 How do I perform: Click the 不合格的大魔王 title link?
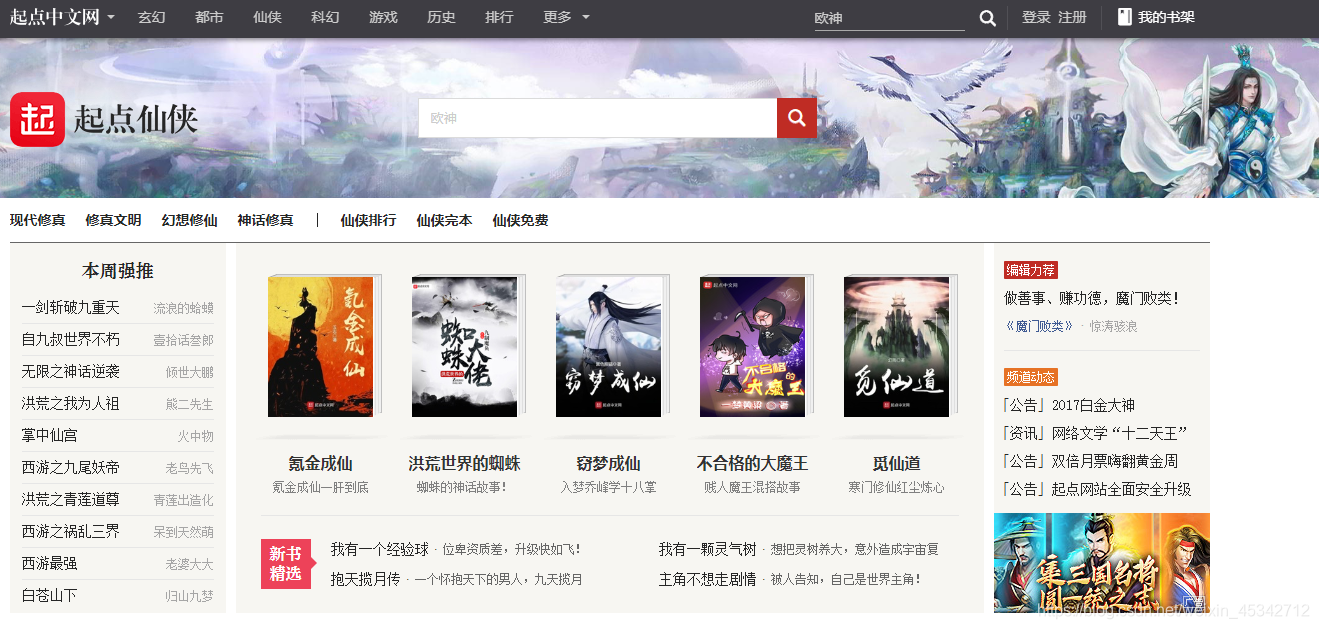pyautogui.click(x=753, y=463)
